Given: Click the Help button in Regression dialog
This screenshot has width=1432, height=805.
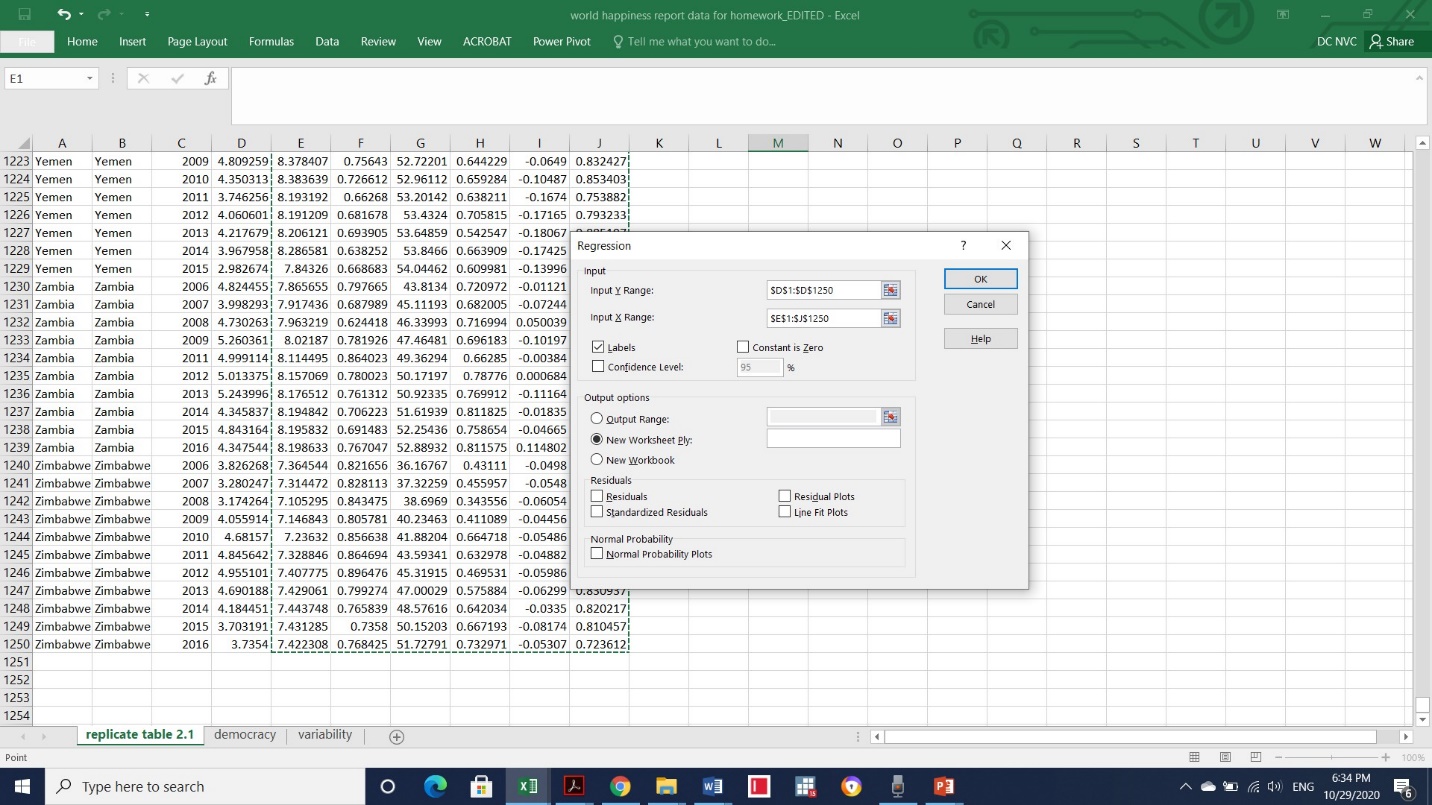Looking at the screenshot, I should pos(981,339).
